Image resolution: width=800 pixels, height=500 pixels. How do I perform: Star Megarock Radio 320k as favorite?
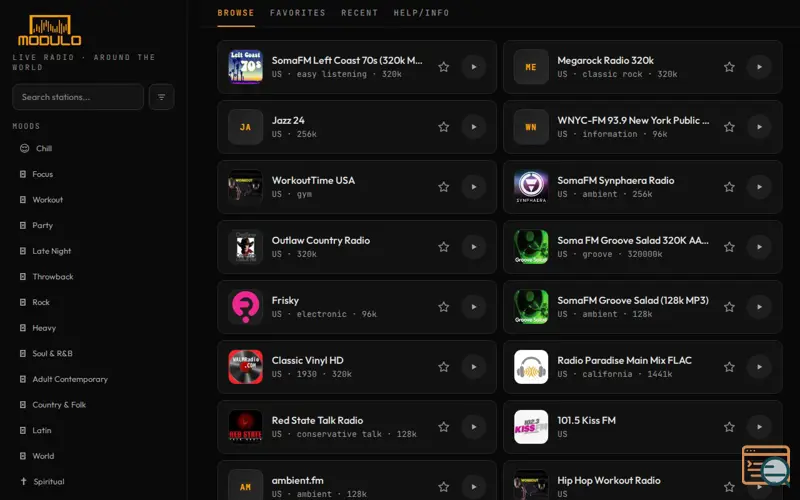pos(730,67)
